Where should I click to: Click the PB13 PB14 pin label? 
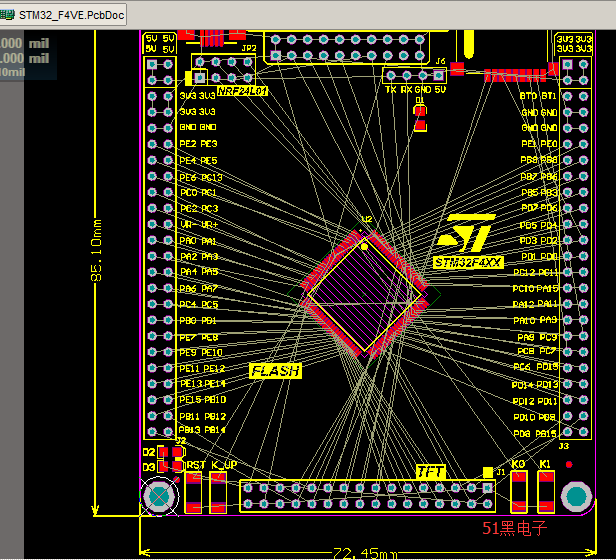(x=202, y=430)
